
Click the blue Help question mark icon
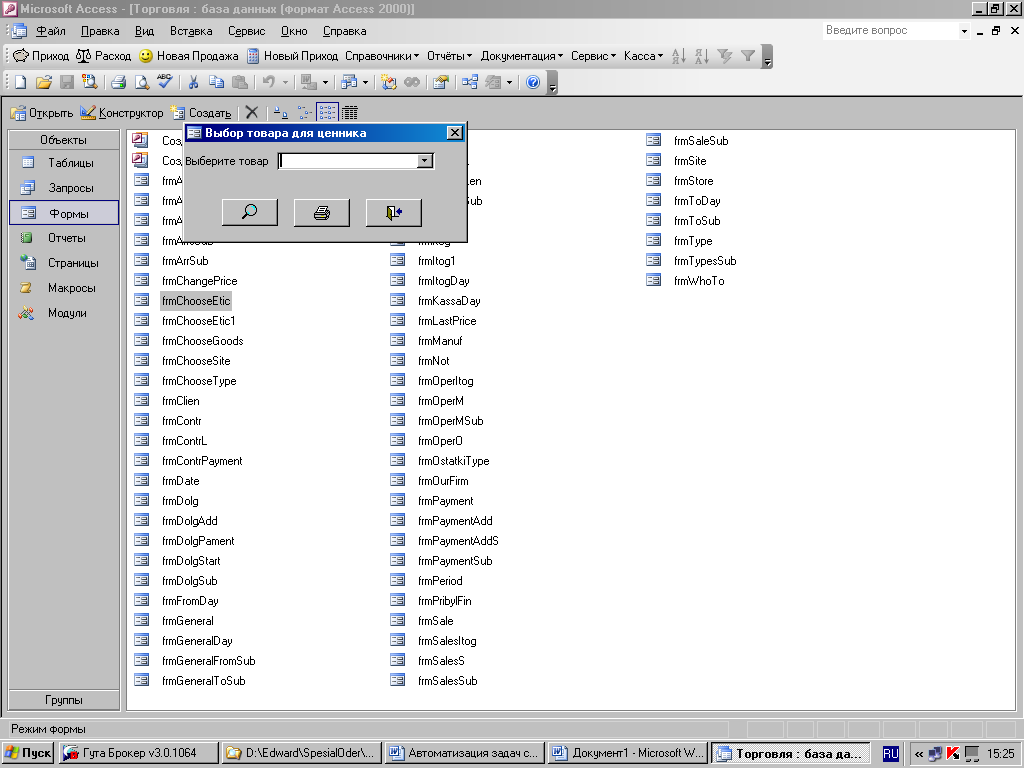[x=533, y=82]
